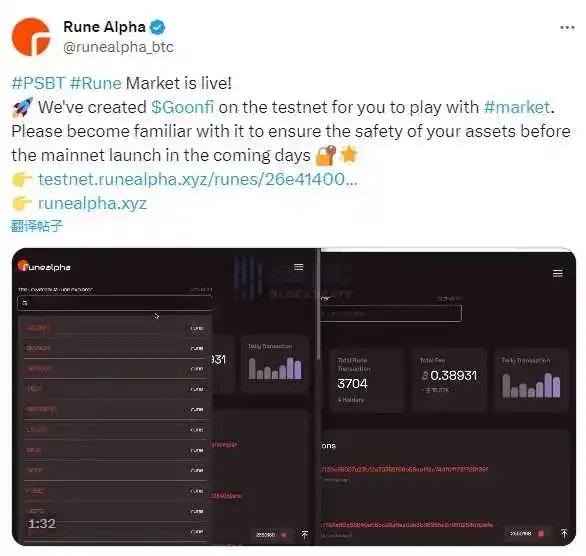The image size is (586, 556).
Task: Click search field in left panel
Action: tap(115, 303)
